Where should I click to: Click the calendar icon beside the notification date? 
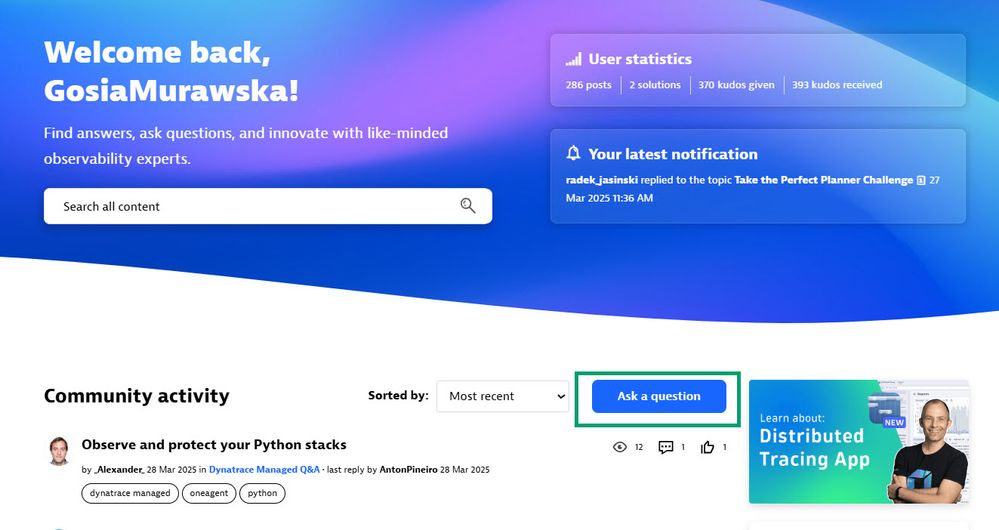[x=921, y=181]
